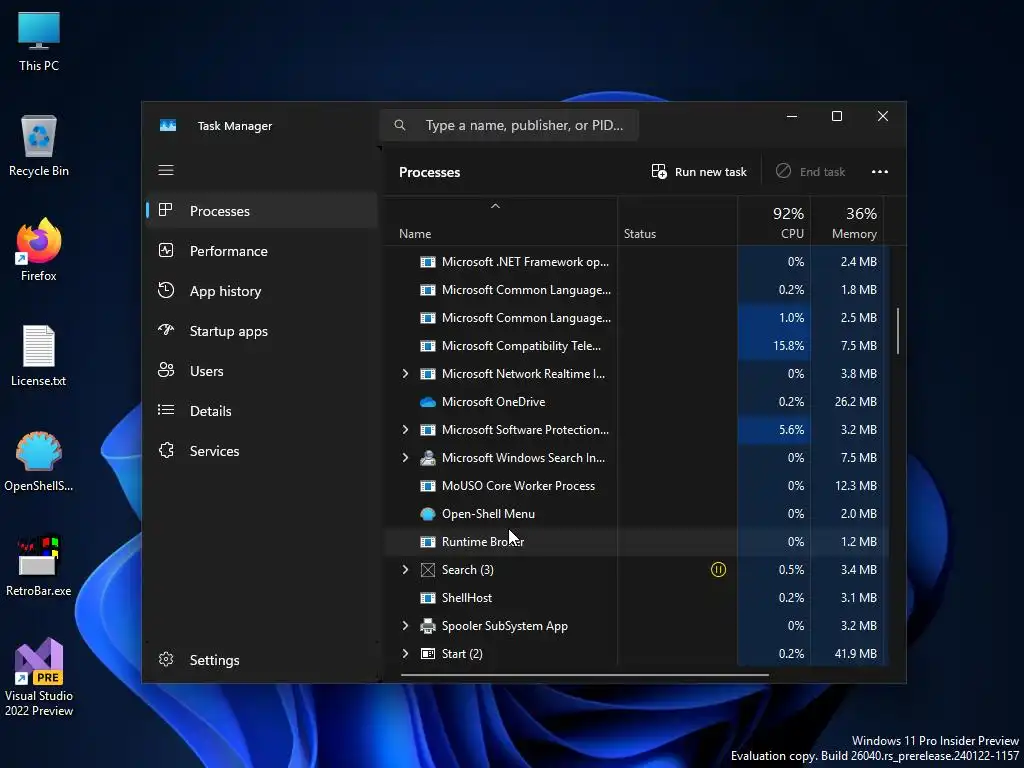
Task: Select Microsoft .NET Framework op... process row
Action: tap(635, 262)
